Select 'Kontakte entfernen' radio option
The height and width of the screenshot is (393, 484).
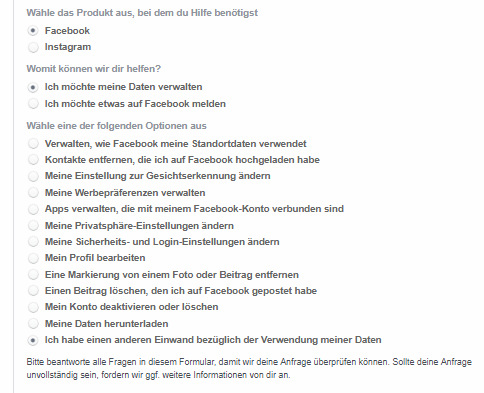click(x=33, y=160)
